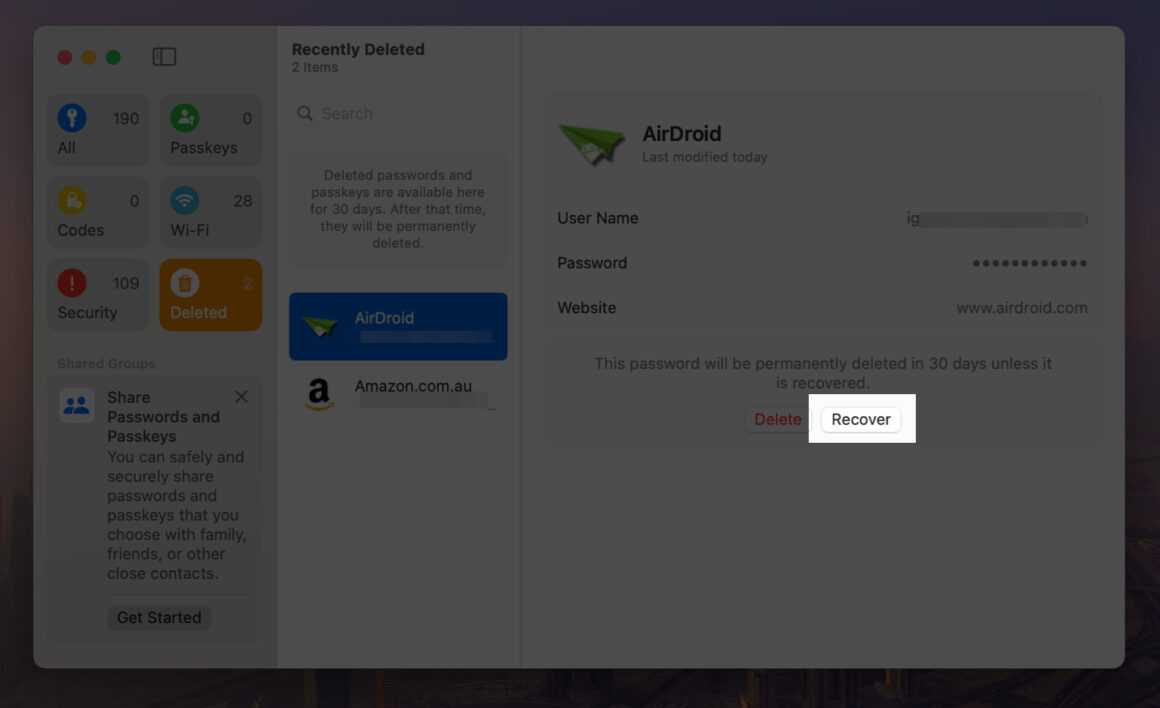This screenshot has width=1160, height=708.
Task: Toggle the sidebar visibility
Action: [x=164, y=56]
